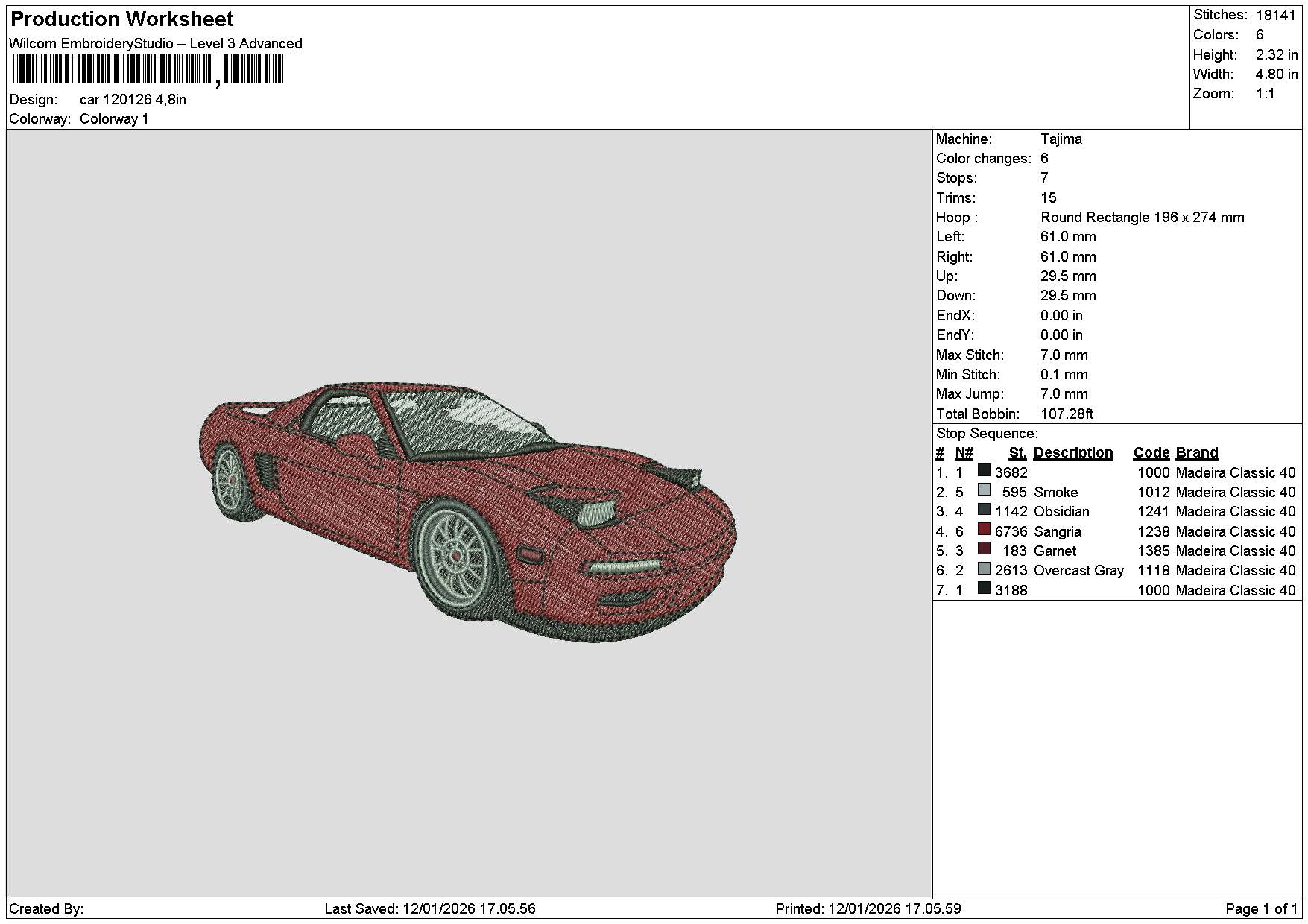The width and height of the screenshot is (1308, 924).
Task: Click the Obsidian color swatch
Action: 984,510
